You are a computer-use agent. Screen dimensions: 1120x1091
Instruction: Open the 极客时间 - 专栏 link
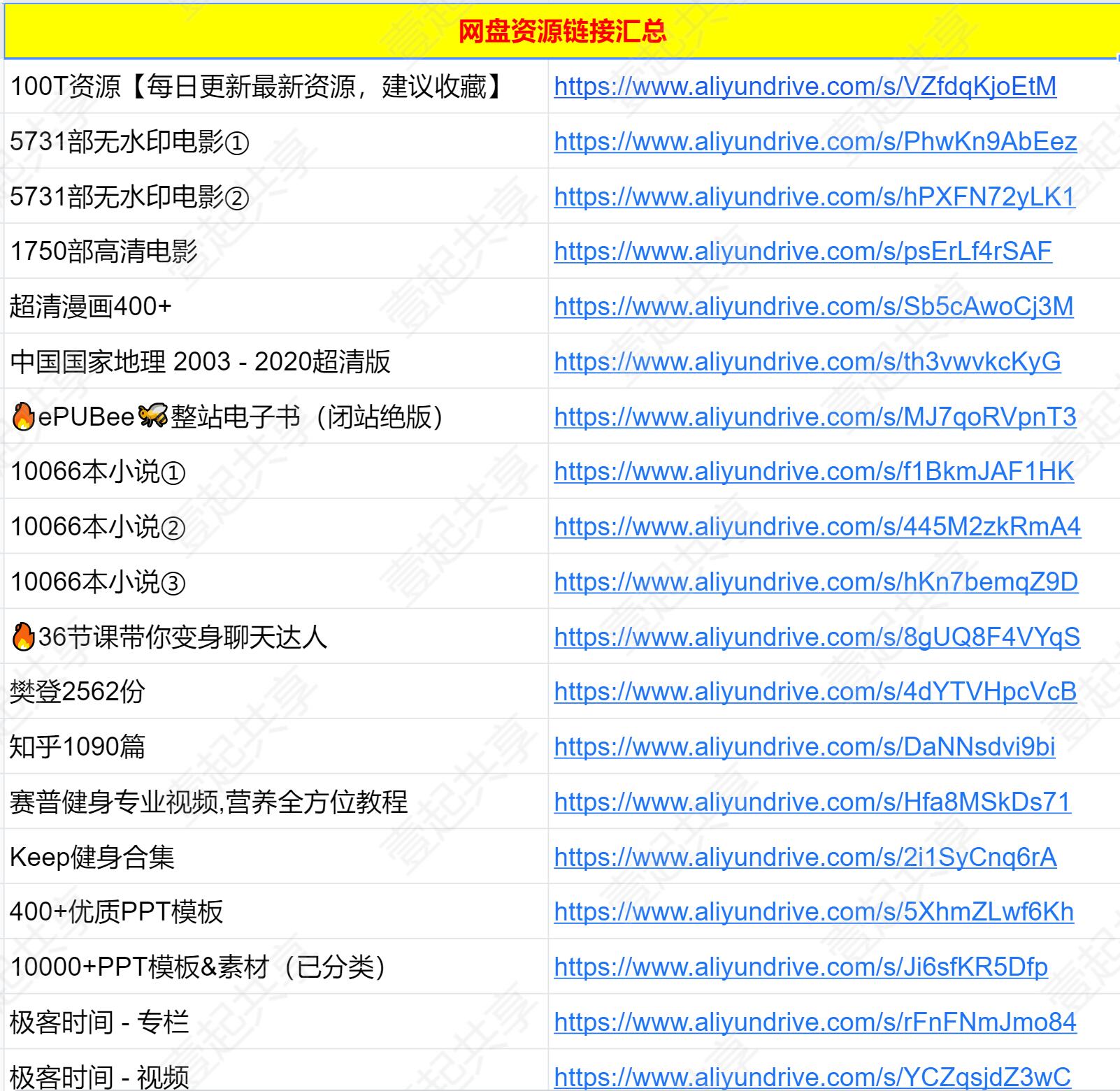click(814, 1023)
